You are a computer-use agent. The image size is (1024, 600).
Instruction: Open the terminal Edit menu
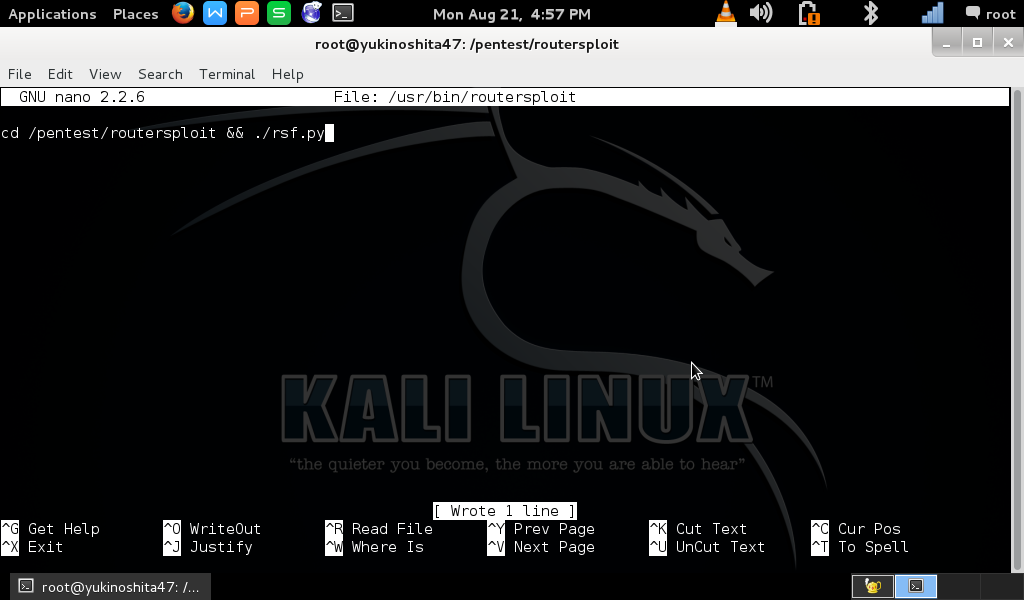pyautogui.click(x=59, y=74)
